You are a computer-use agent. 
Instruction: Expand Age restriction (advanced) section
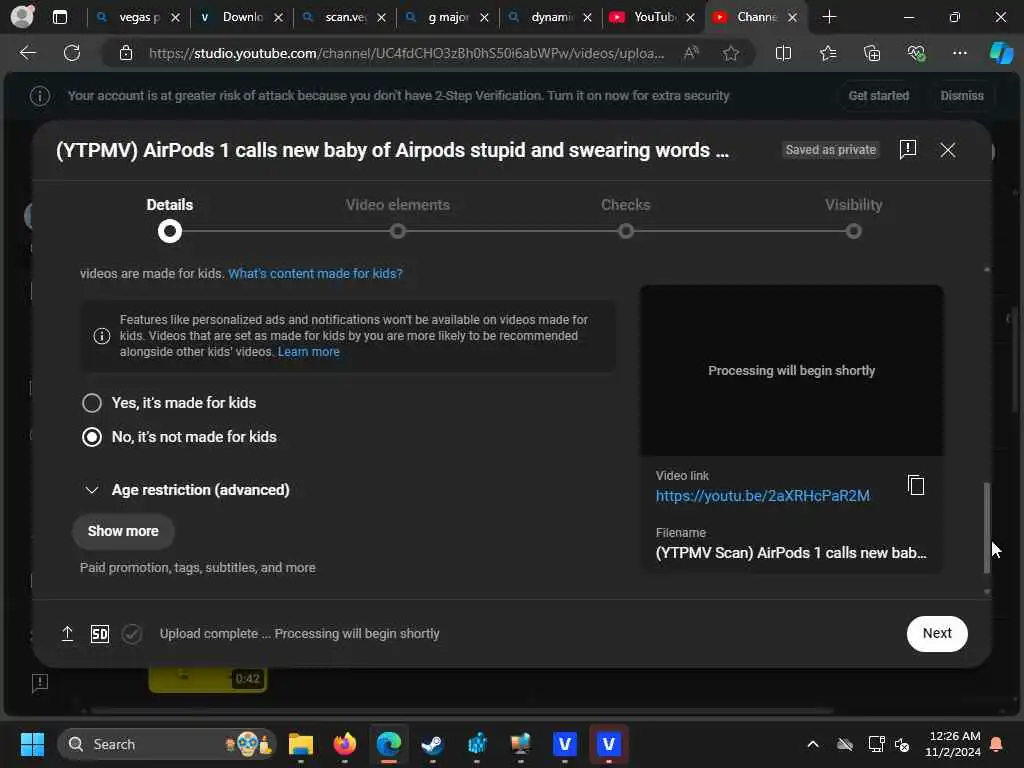pyautogui.click(x=188, y=490)
